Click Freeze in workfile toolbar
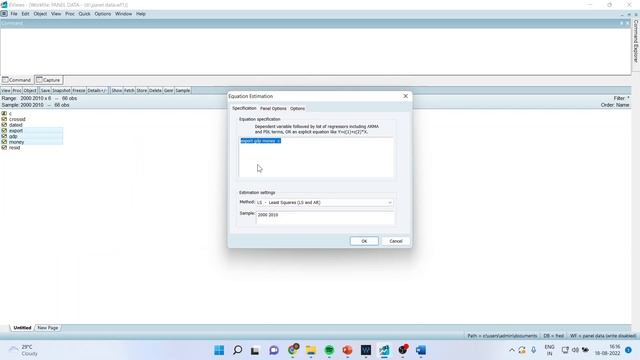The image size is (640, 360). coord(79,91)
